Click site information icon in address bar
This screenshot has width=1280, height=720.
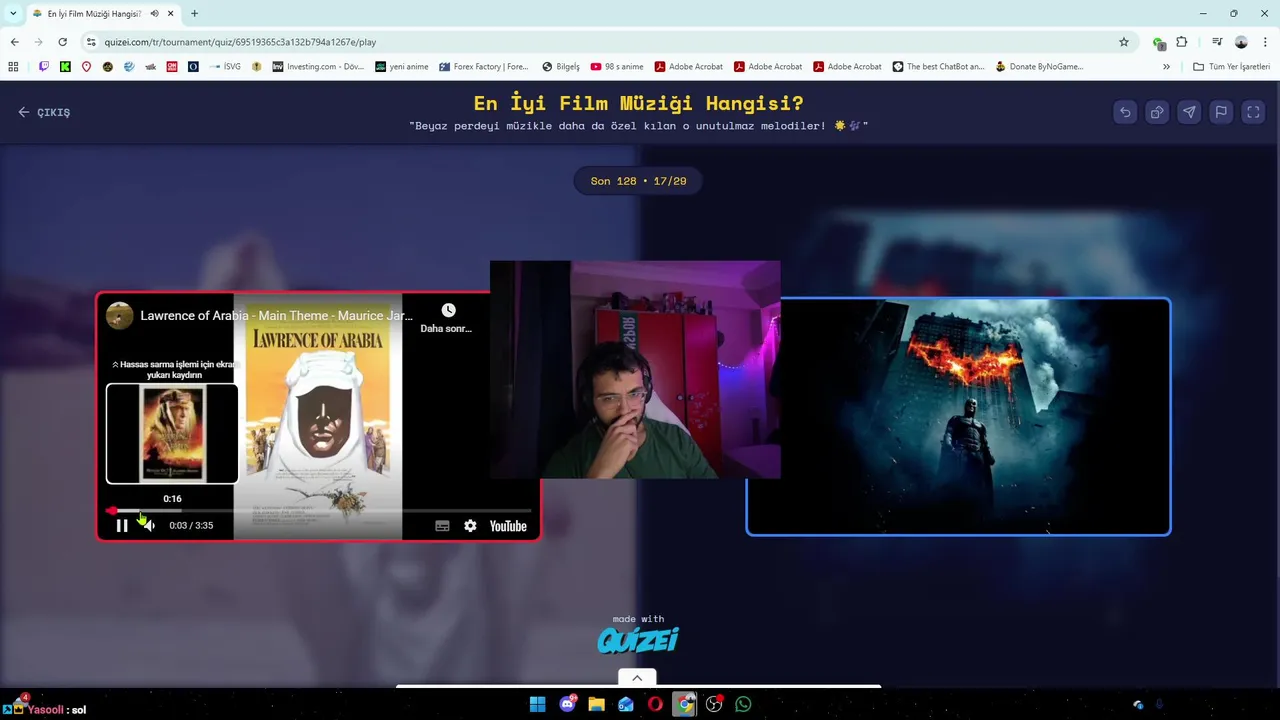point(91,42)
